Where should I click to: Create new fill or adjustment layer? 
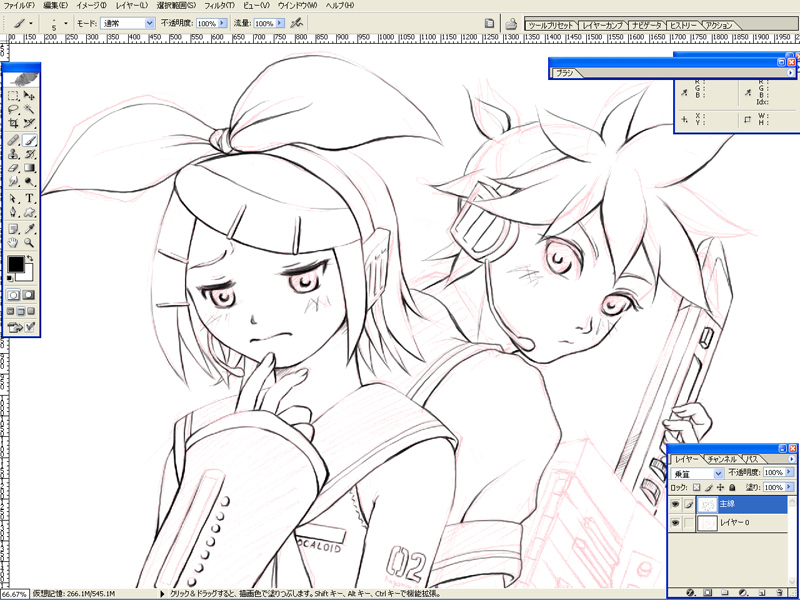coord(743,593)
